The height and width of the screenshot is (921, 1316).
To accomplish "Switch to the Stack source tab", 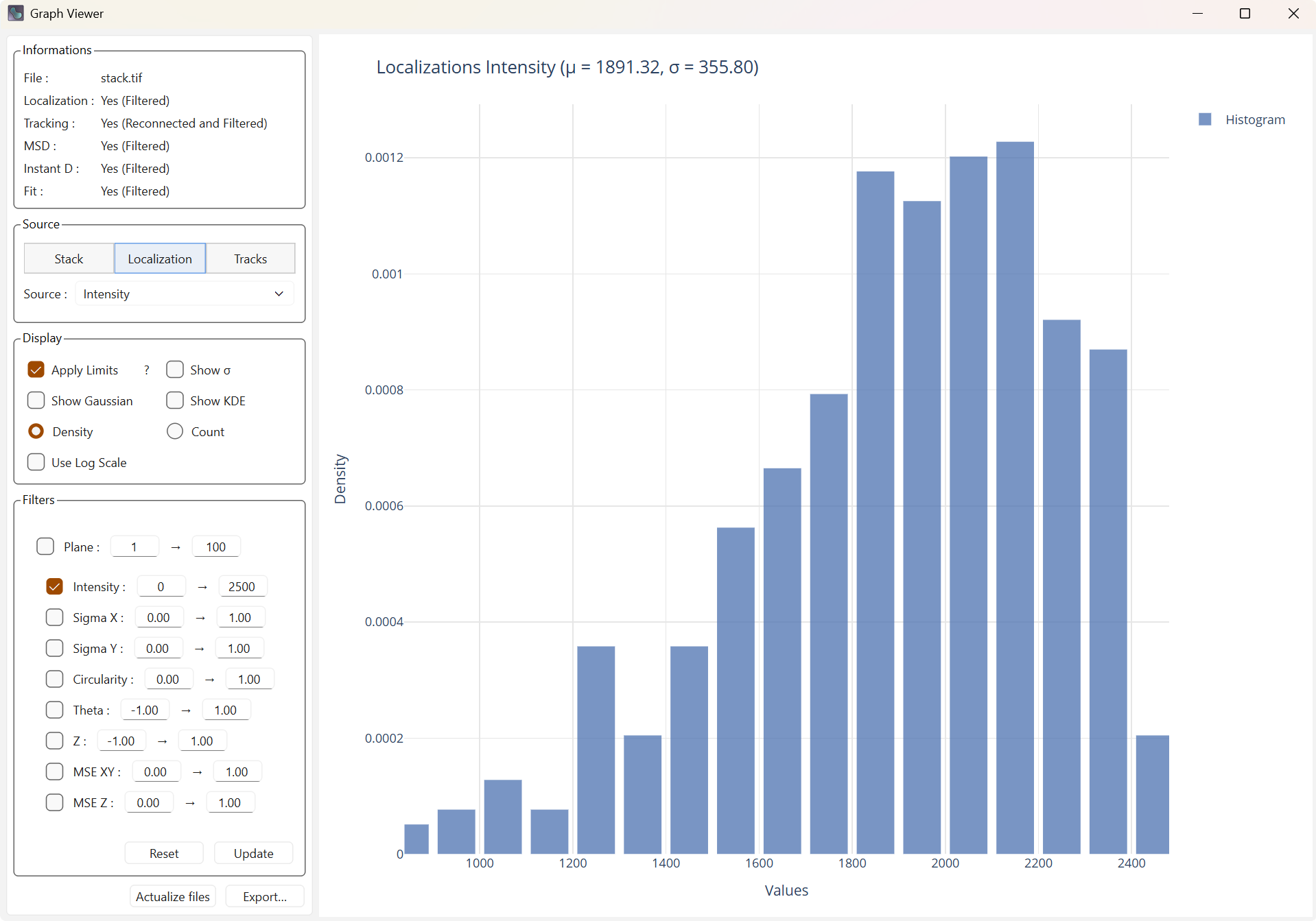I will point(69,259).
